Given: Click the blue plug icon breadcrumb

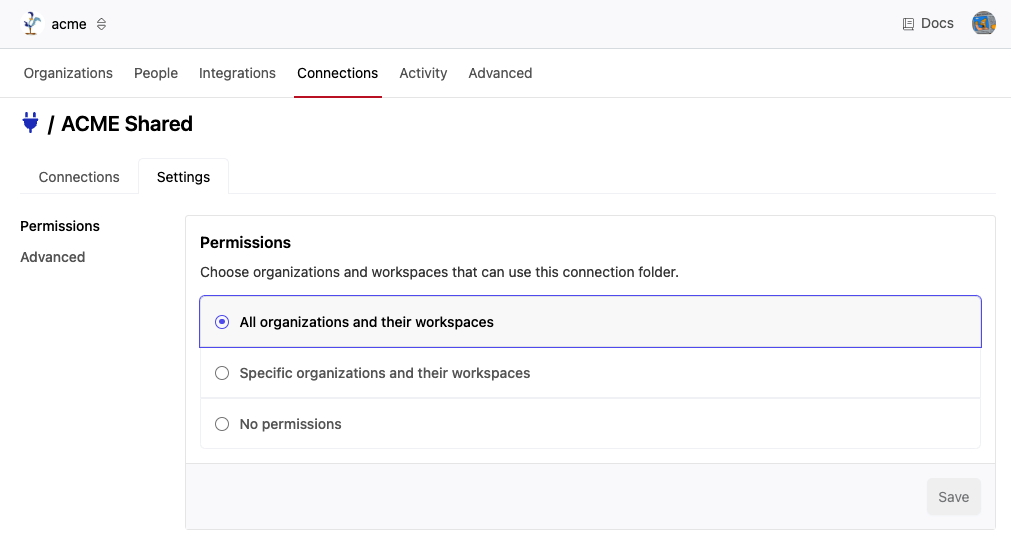Looking at the screenshot, I should [30, 123].
